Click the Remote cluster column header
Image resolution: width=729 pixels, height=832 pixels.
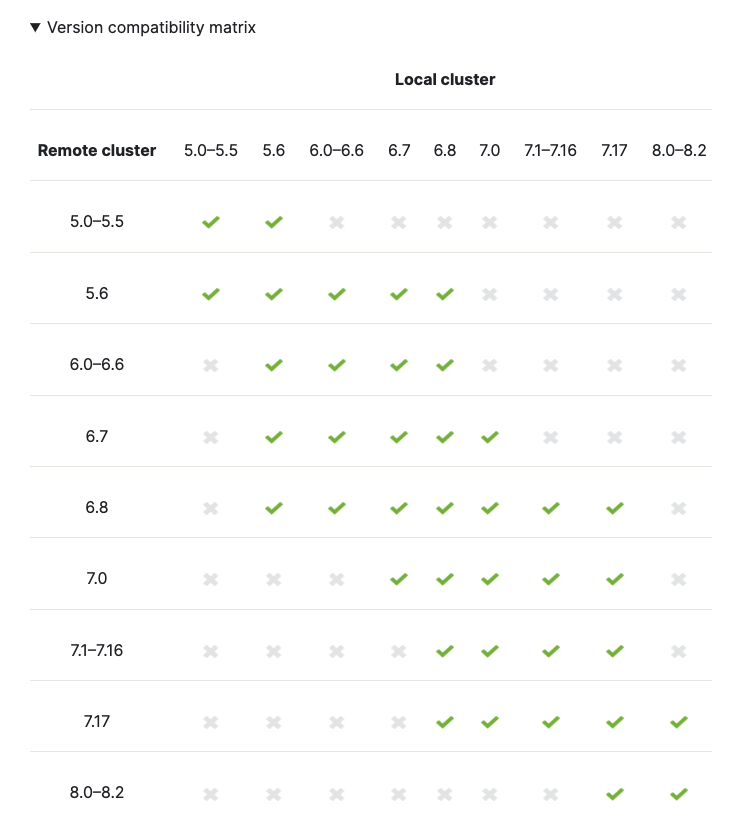97,151
